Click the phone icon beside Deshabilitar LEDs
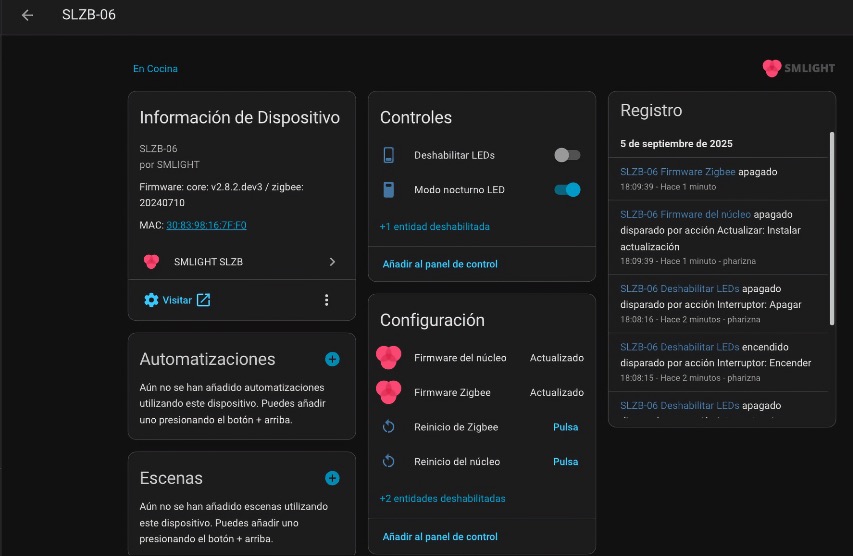 point(388,155)
